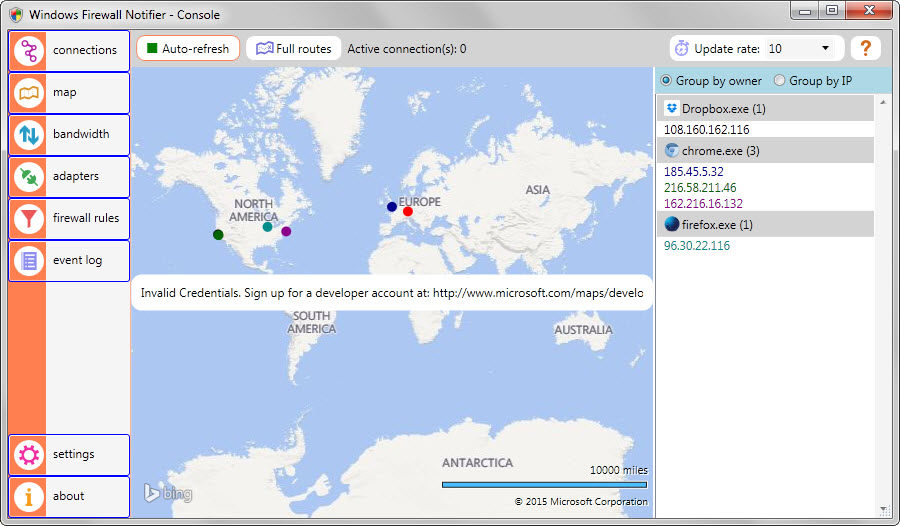This screenshot has height=526, width=900.
Task: Select the bandwidth arrows icon
Action: pos(29,135)
